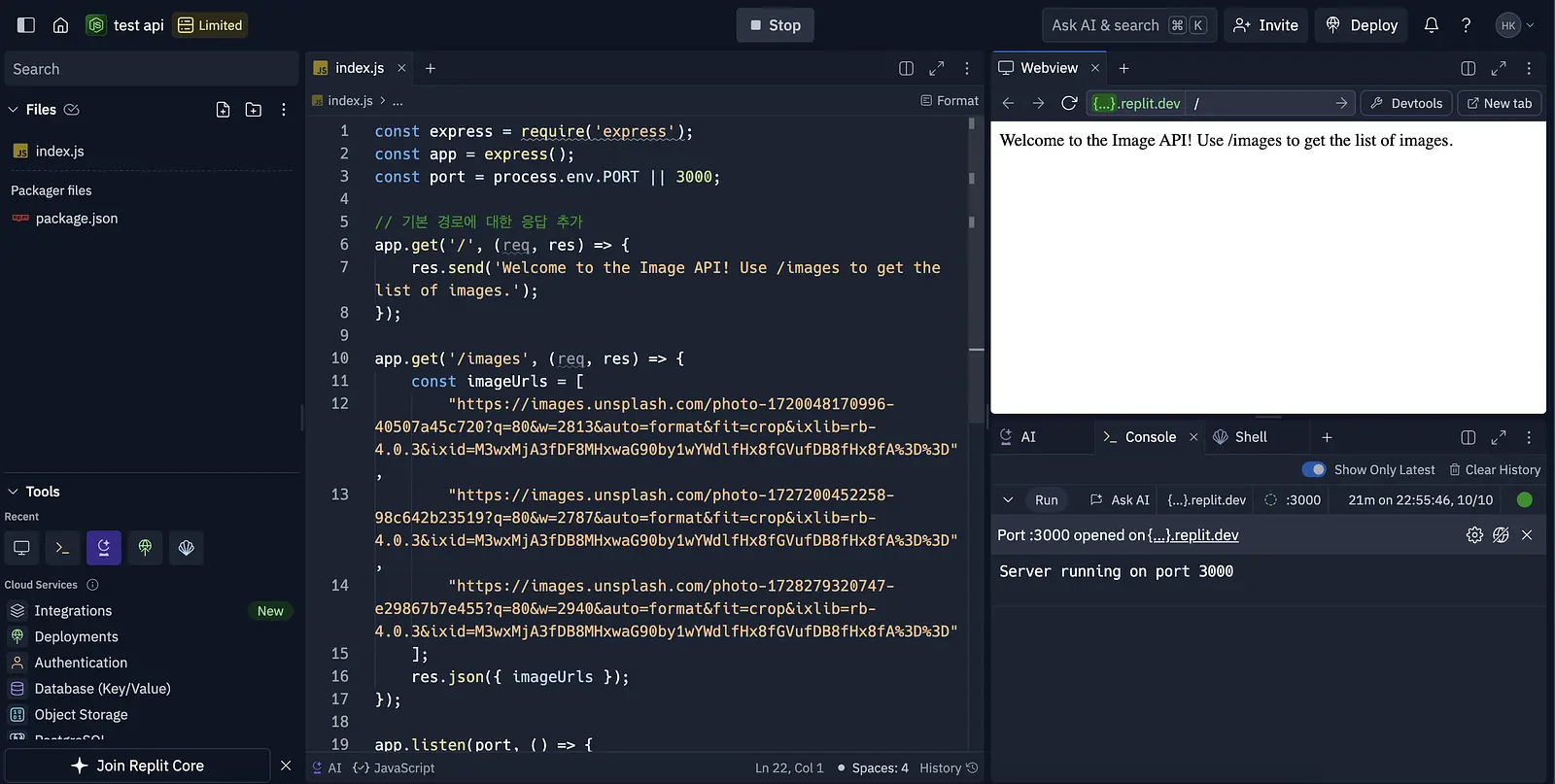Screen dimensions: 1555x784
Task: Open the Shell tool icon under Recent
Action: (62, 548)
